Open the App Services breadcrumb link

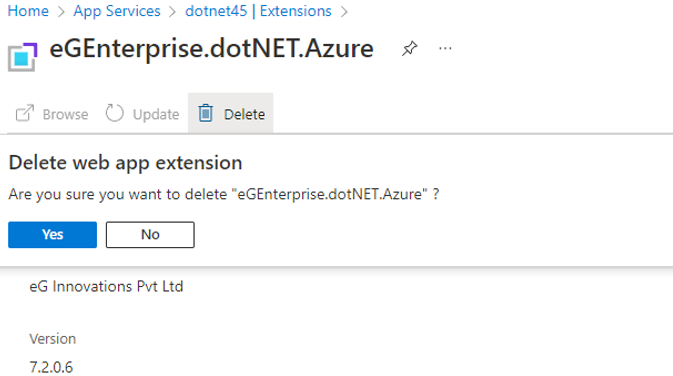tap(117, 11)
